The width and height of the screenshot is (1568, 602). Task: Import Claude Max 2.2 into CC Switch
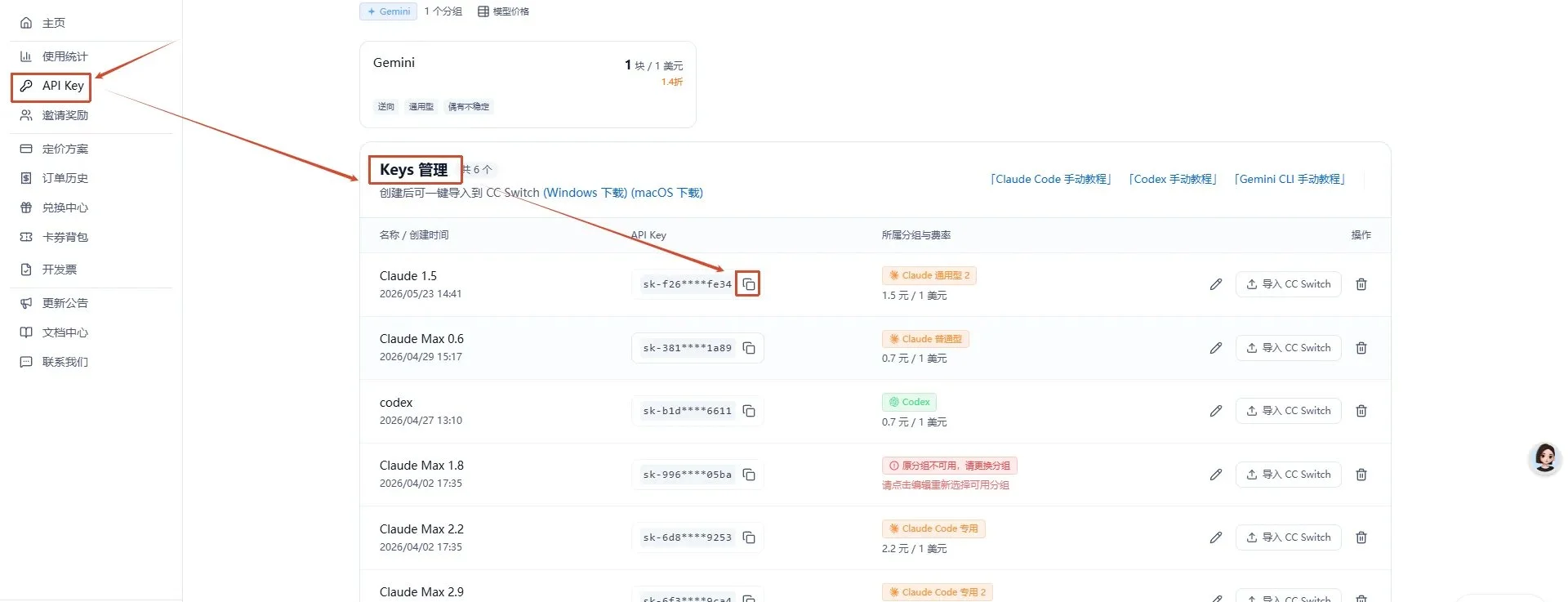click(1288, 537)
